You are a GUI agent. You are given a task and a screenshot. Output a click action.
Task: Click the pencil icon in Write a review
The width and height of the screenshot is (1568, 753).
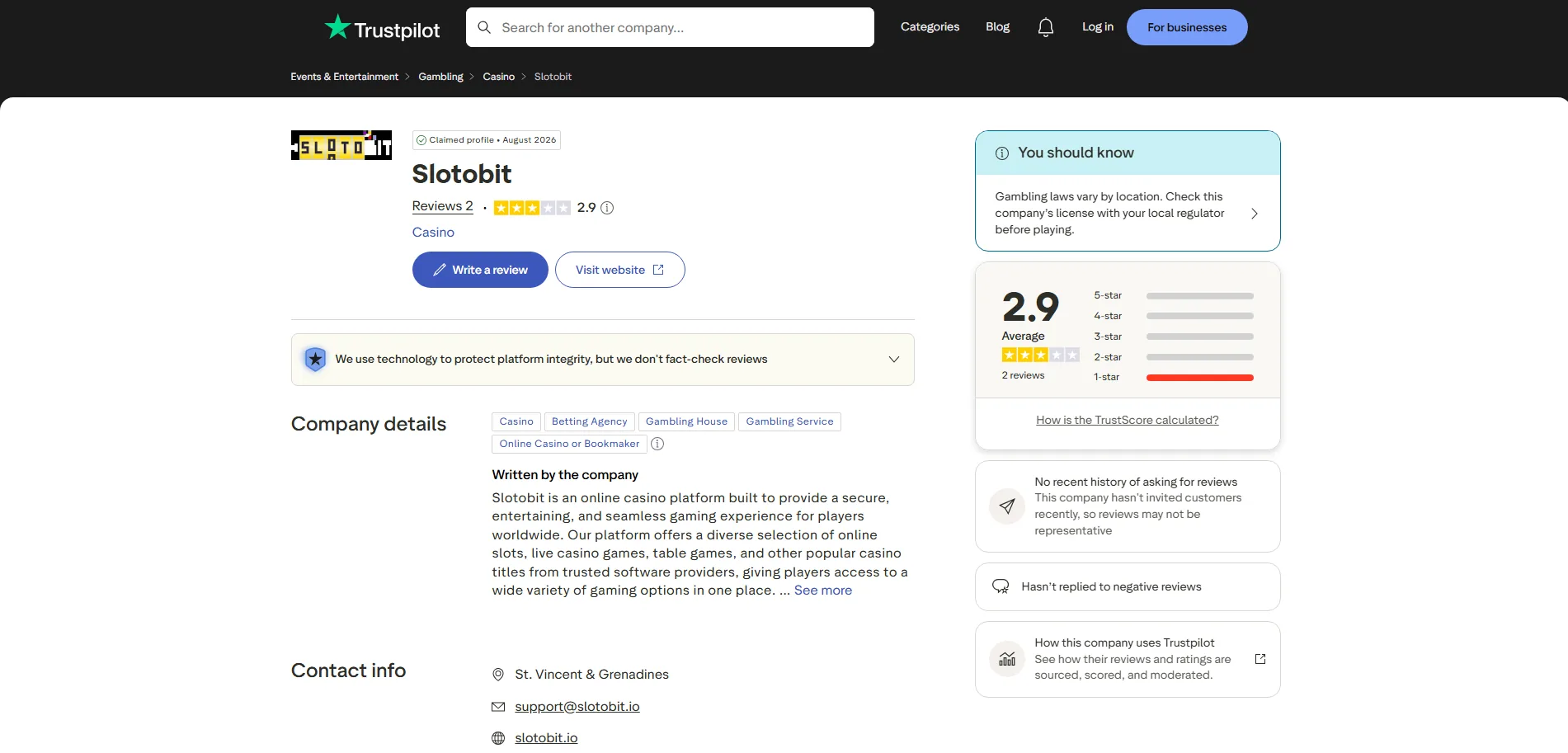tap(440, 270)
